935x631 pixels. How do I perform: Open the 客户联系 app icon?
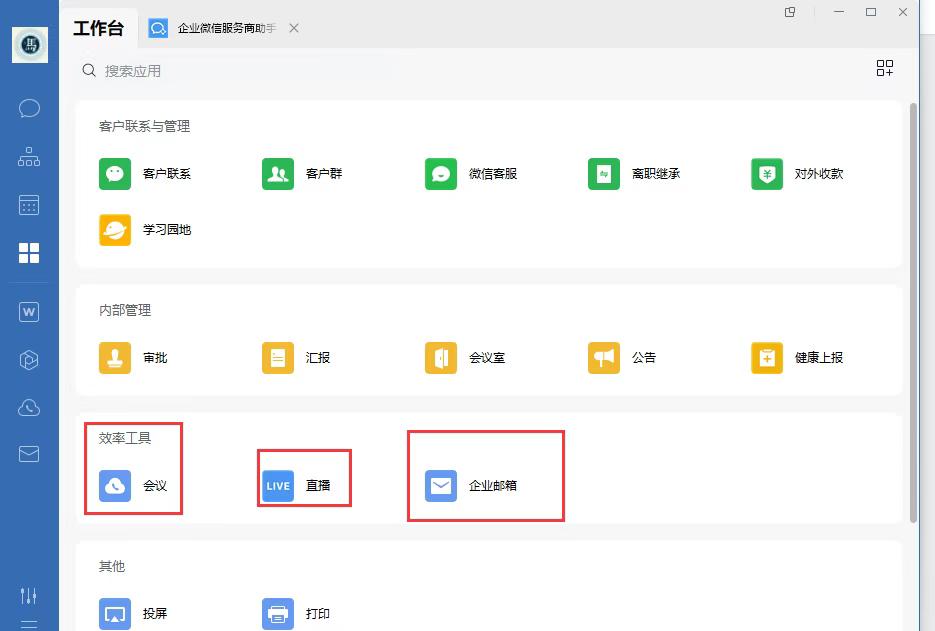[116, 173]
